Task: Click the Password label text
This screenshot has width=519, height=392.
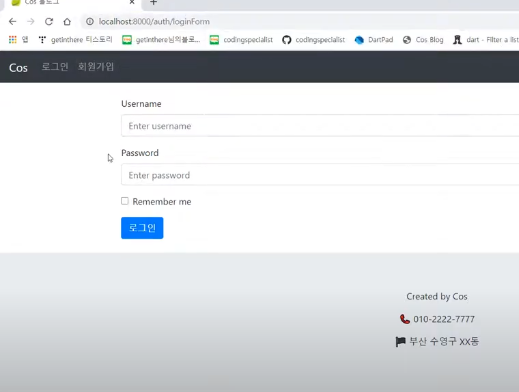Action: (x=140, y=153)
